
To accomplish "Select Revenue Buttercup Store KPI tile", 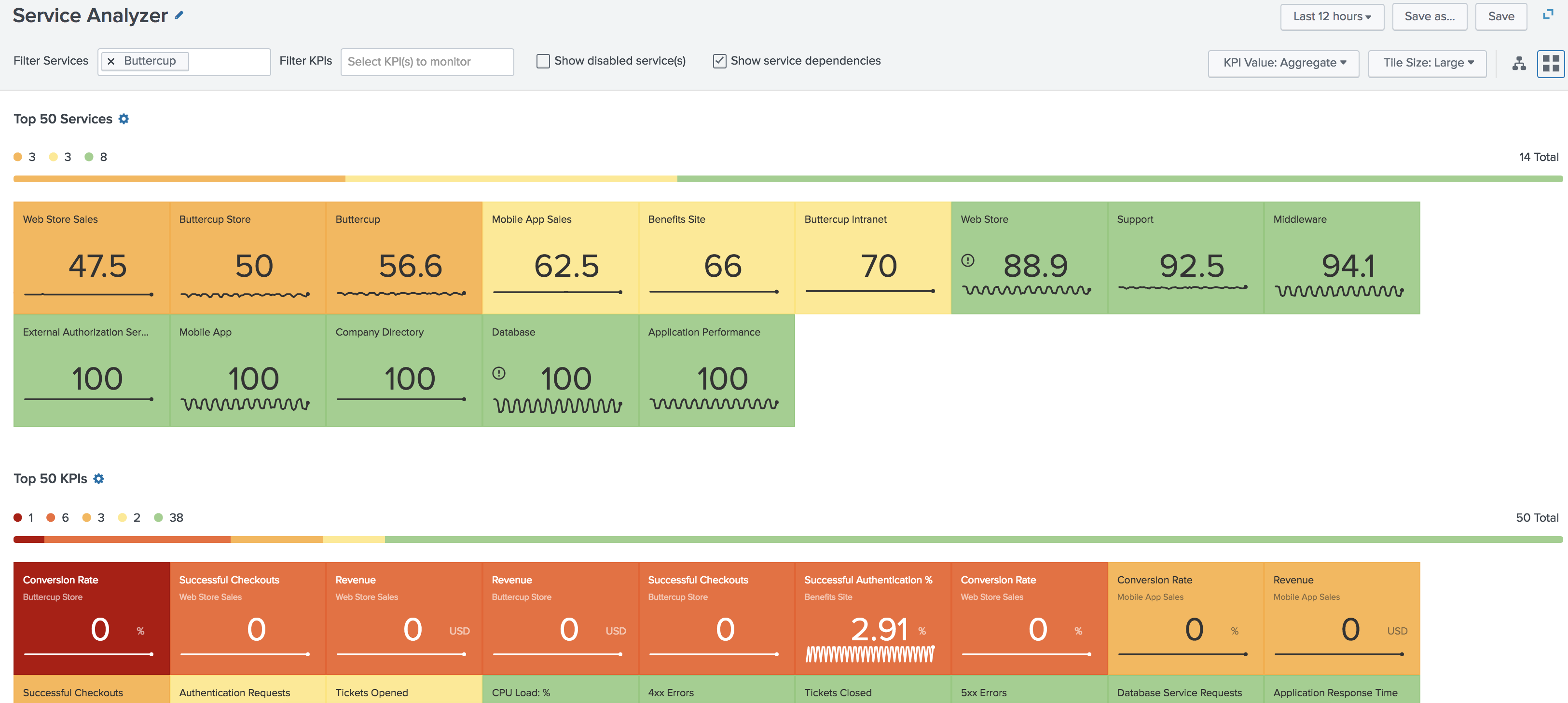I will pos(561,619).
